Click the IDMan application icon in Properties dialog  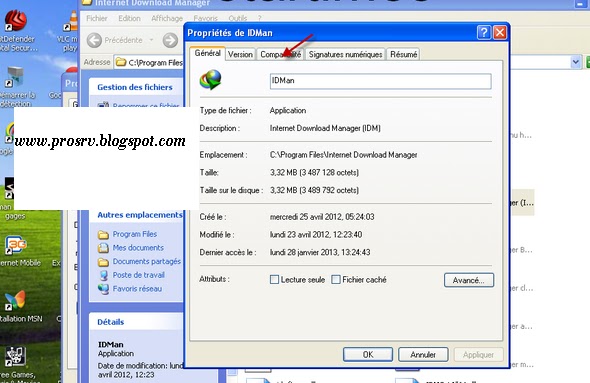[210, 80]
